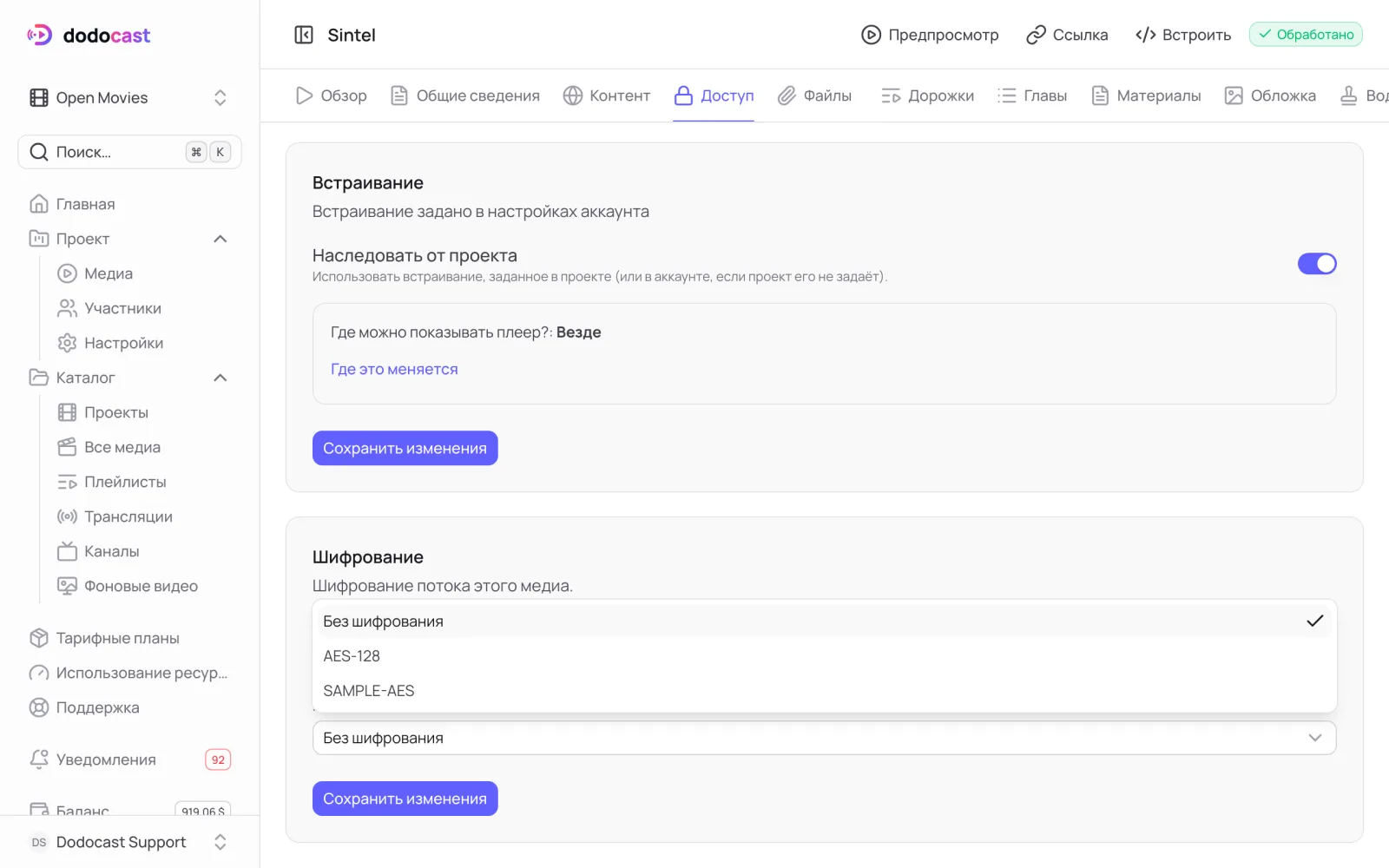Go to Главная home page
The image size is (1389, 868).
coord(129,204)
